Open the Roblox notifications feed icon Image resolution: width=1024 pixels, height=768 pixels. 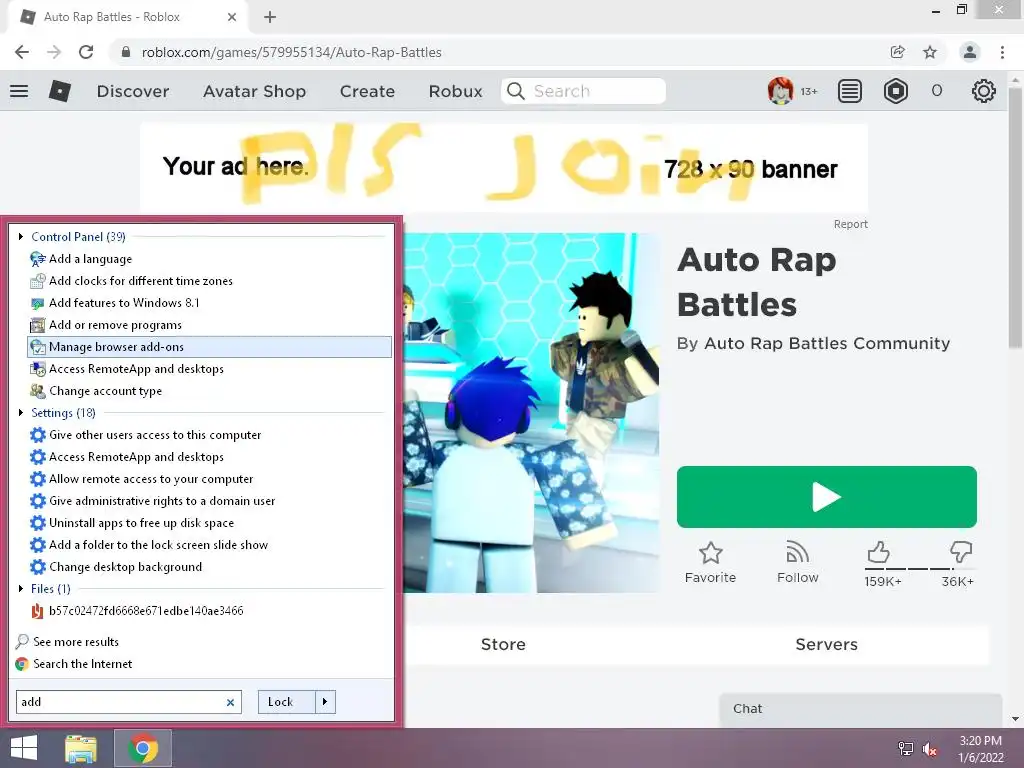(850, 91)
